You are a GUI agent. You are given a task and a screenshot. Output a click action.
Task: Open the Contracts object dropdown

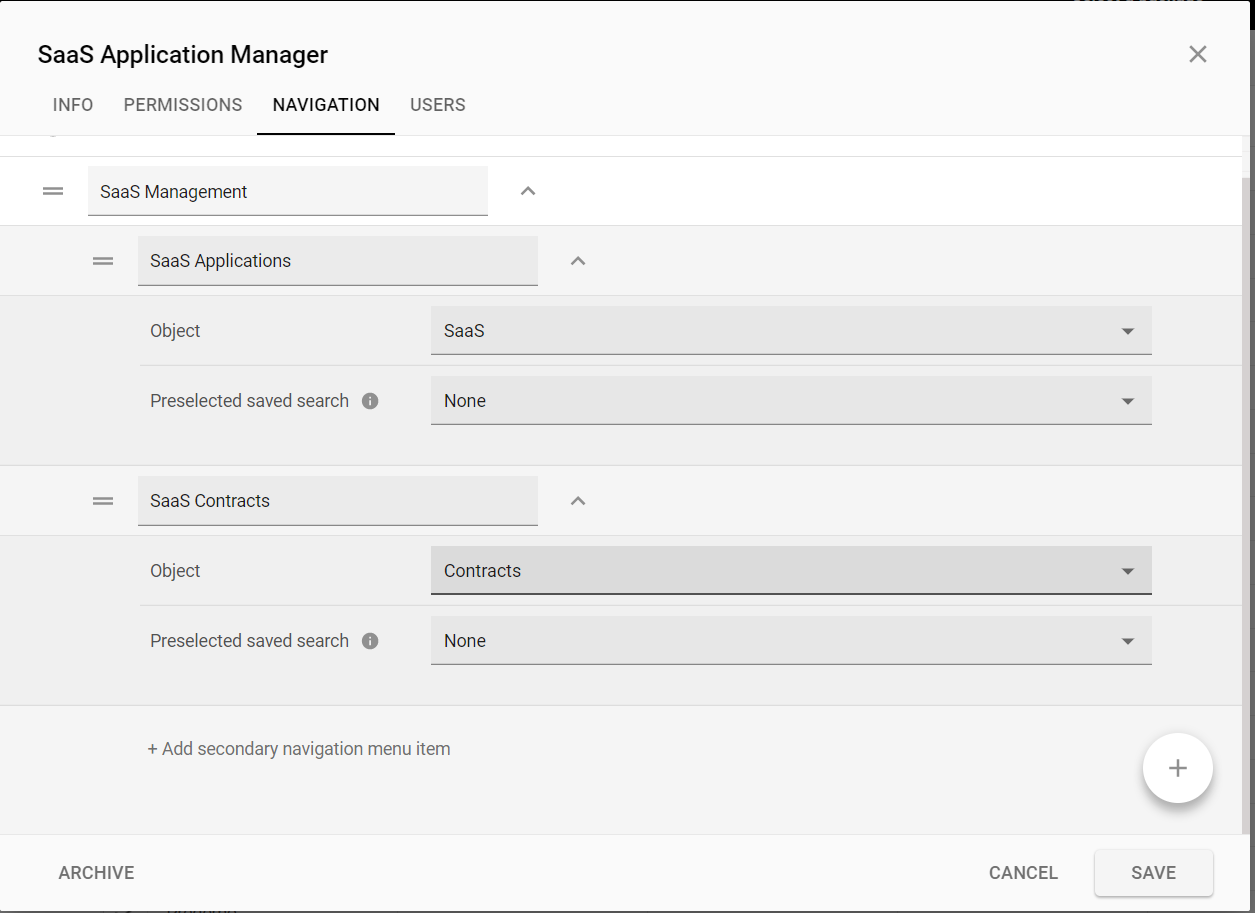point(790,570)
